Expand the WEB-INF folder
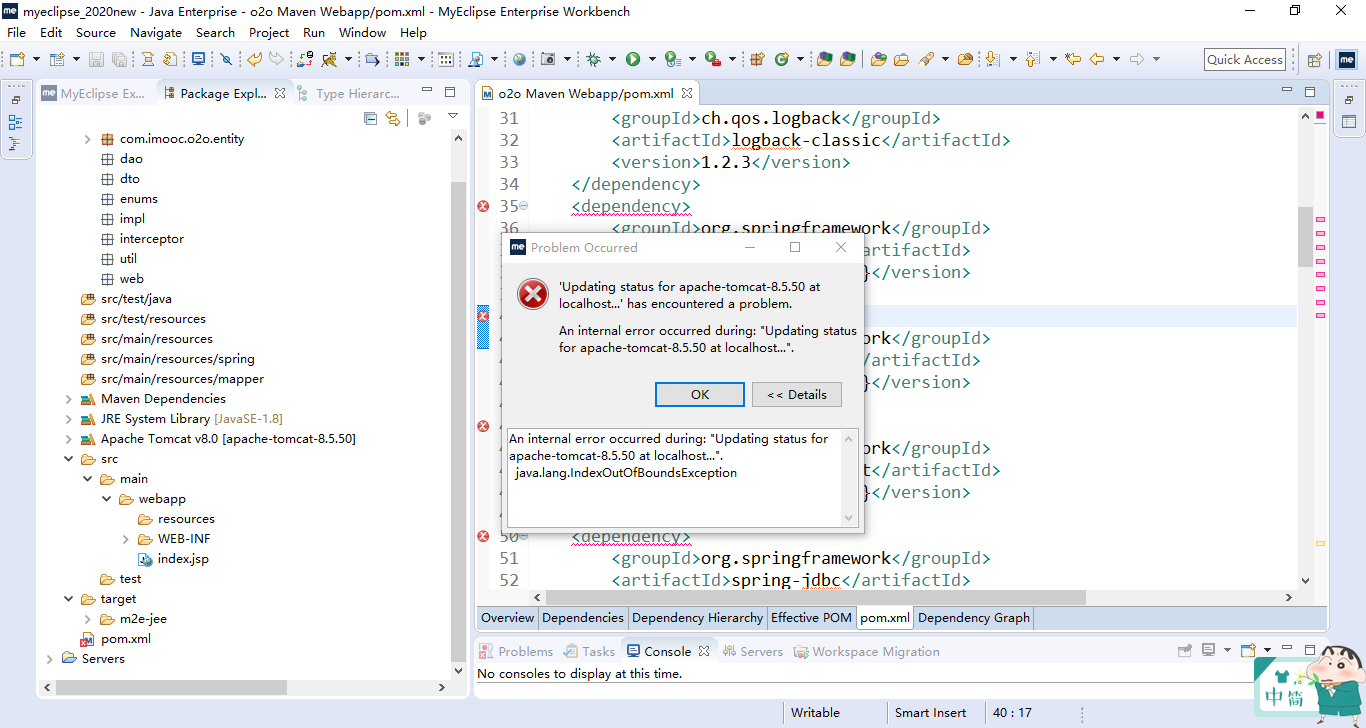Image resolution: width=1366 pixels, height=728 pixels. tap(125, 539)
